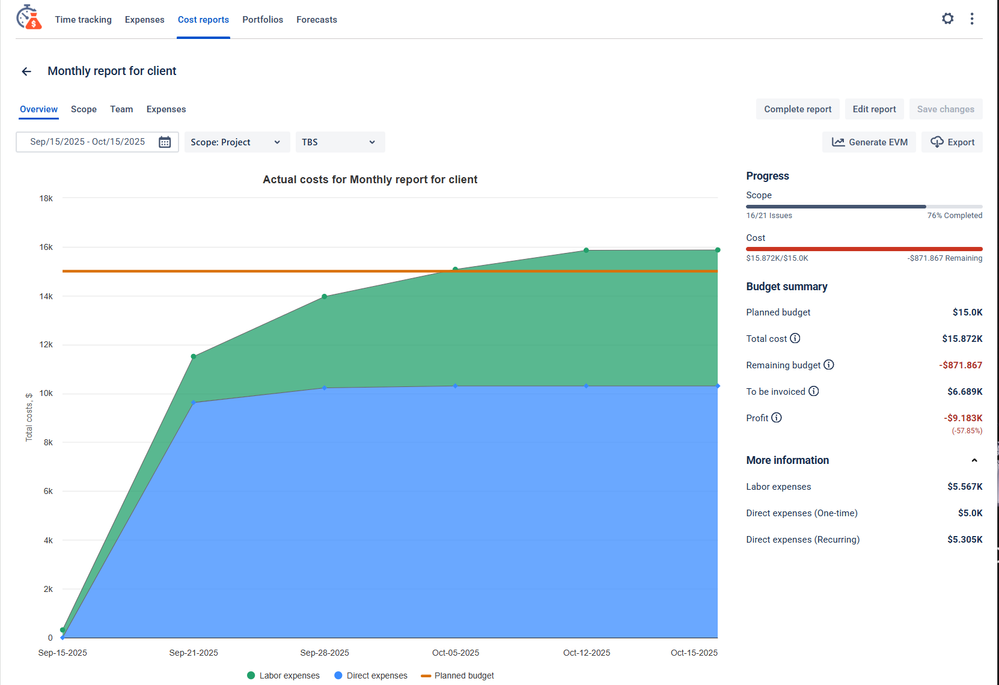
Task: Click the app logo stopwatch icon
Action: (x=29, y=18)
